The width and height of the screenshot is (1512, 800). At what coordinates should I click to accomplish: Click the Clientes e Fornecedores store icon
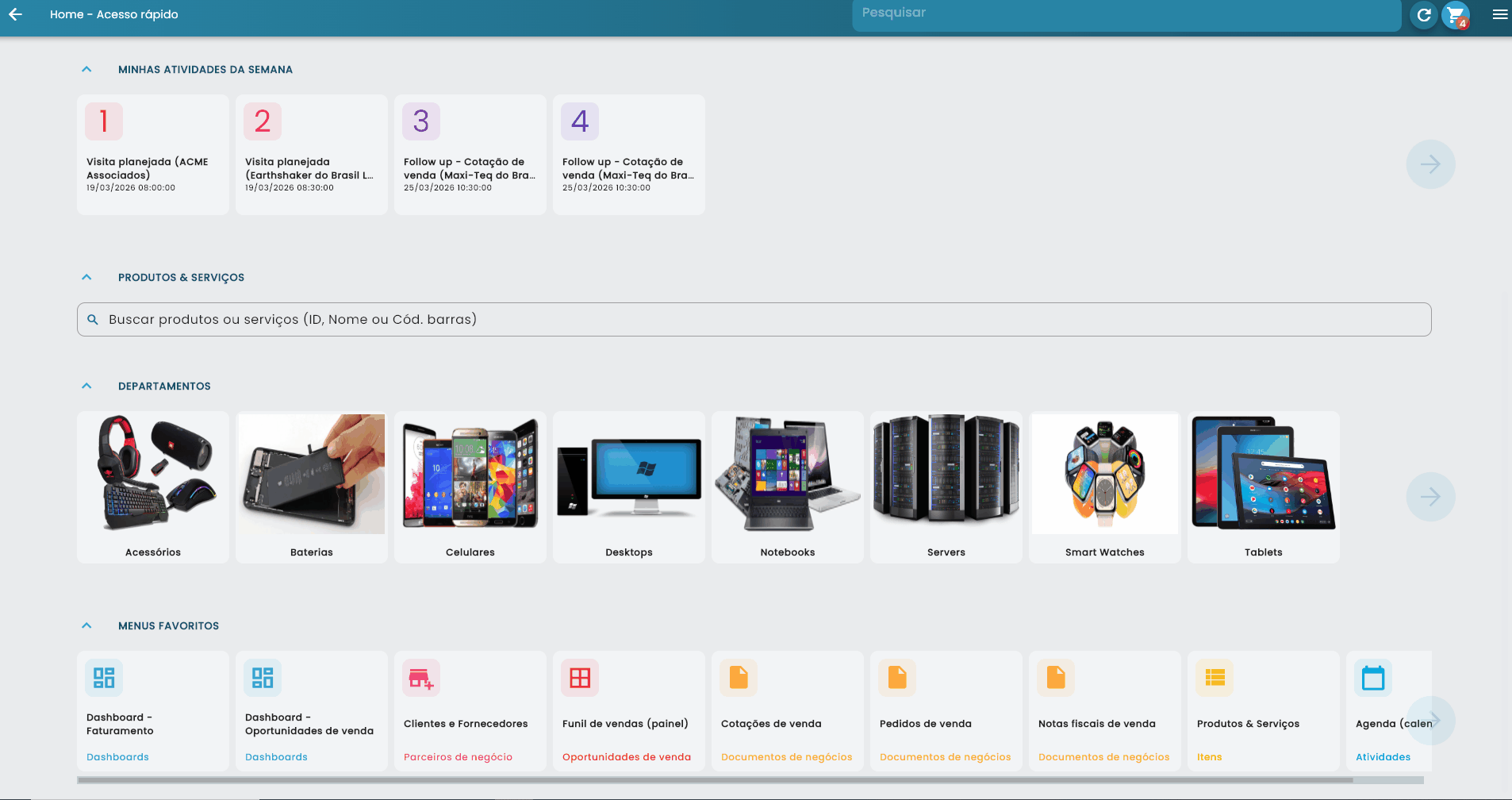point(421,678)
